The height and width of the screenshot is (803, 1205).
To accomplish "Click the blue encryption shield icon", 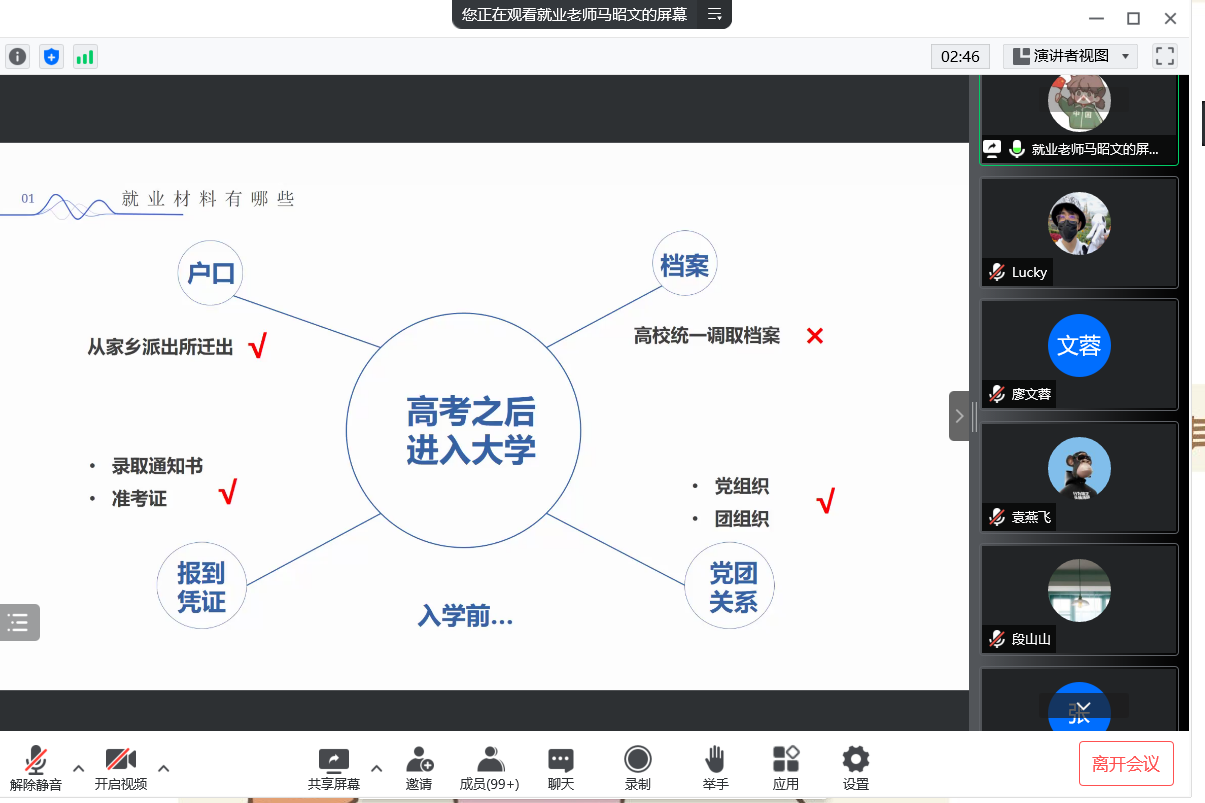I will point(51,57).
